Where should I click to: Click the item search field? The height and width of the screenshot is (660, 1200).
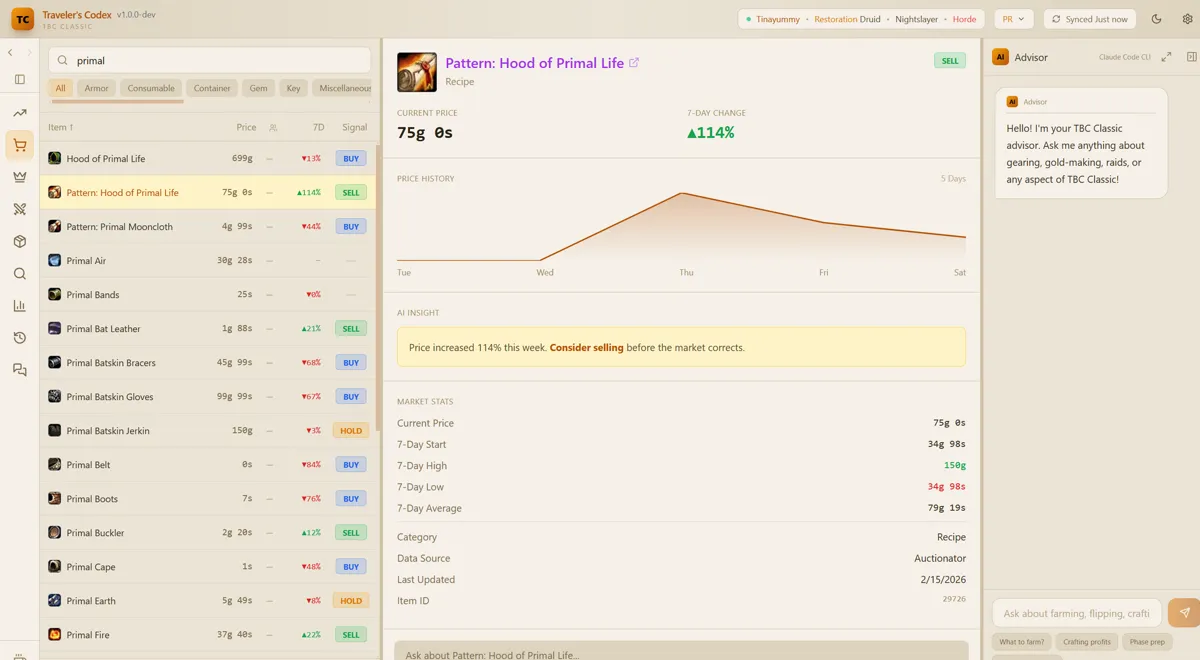click(x=210, y=60)
